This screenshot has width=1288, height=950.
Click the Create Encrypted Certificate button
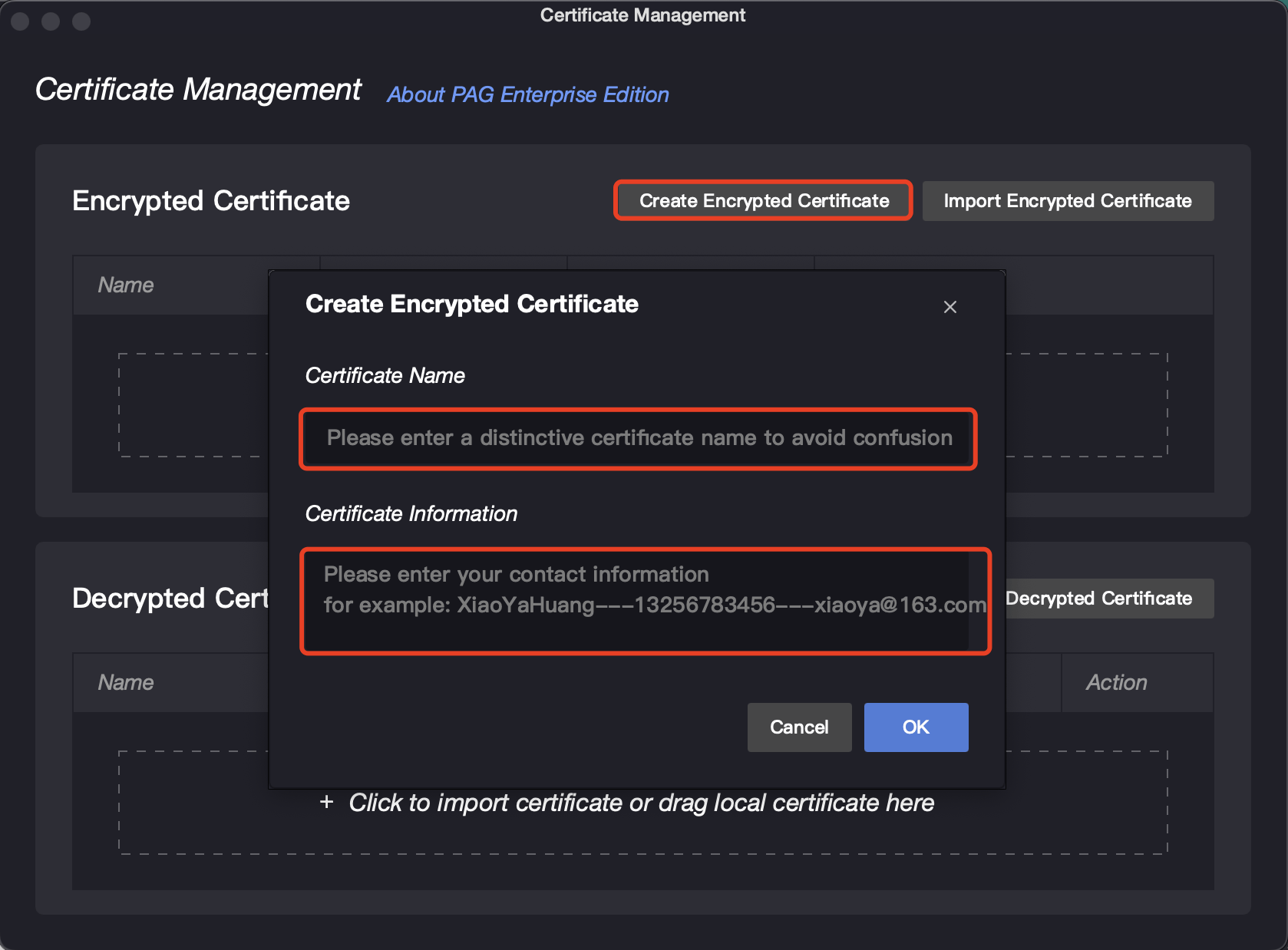764,201
